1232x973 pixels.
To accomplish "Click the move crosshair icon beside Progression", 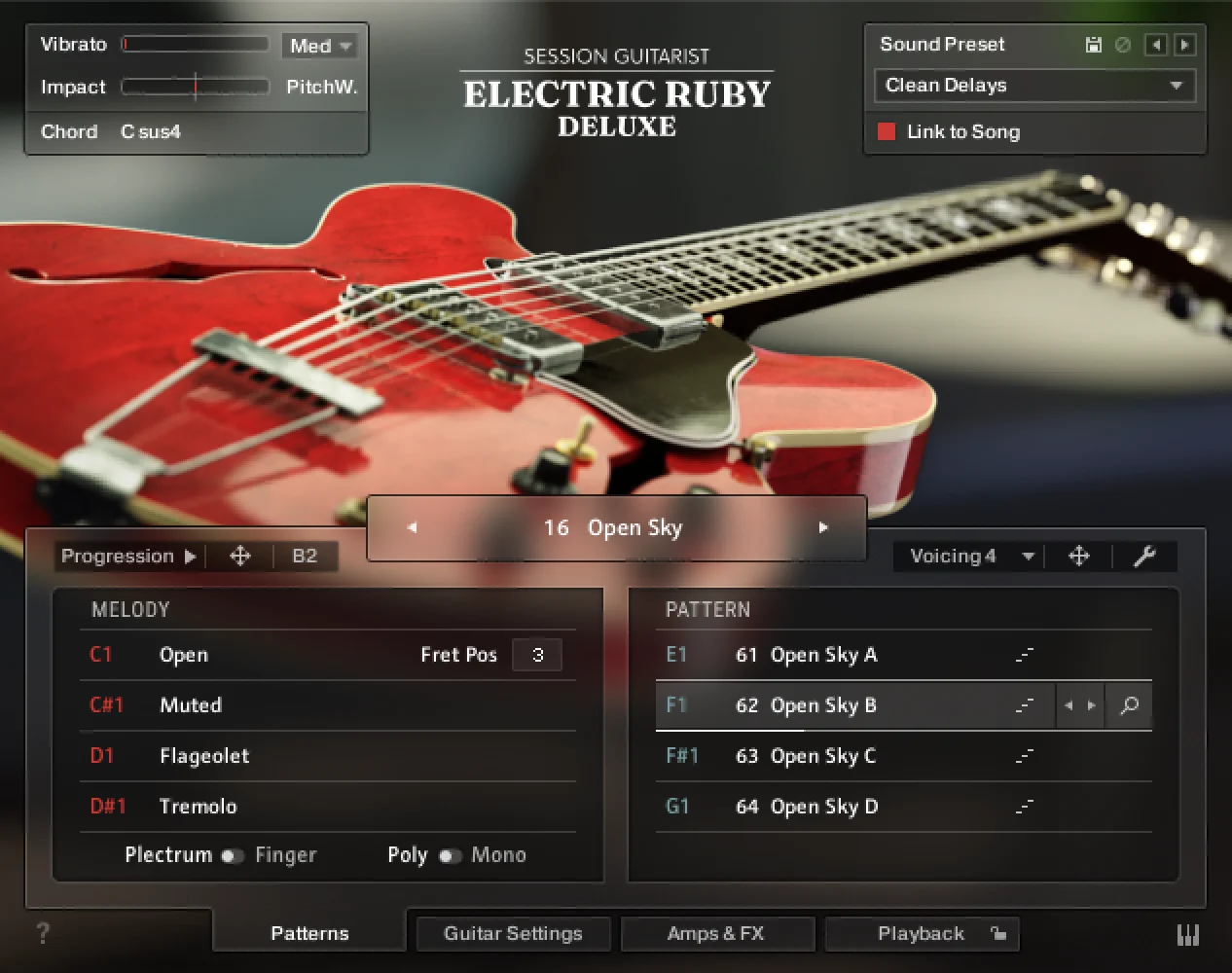I will (x=239, y=557).
